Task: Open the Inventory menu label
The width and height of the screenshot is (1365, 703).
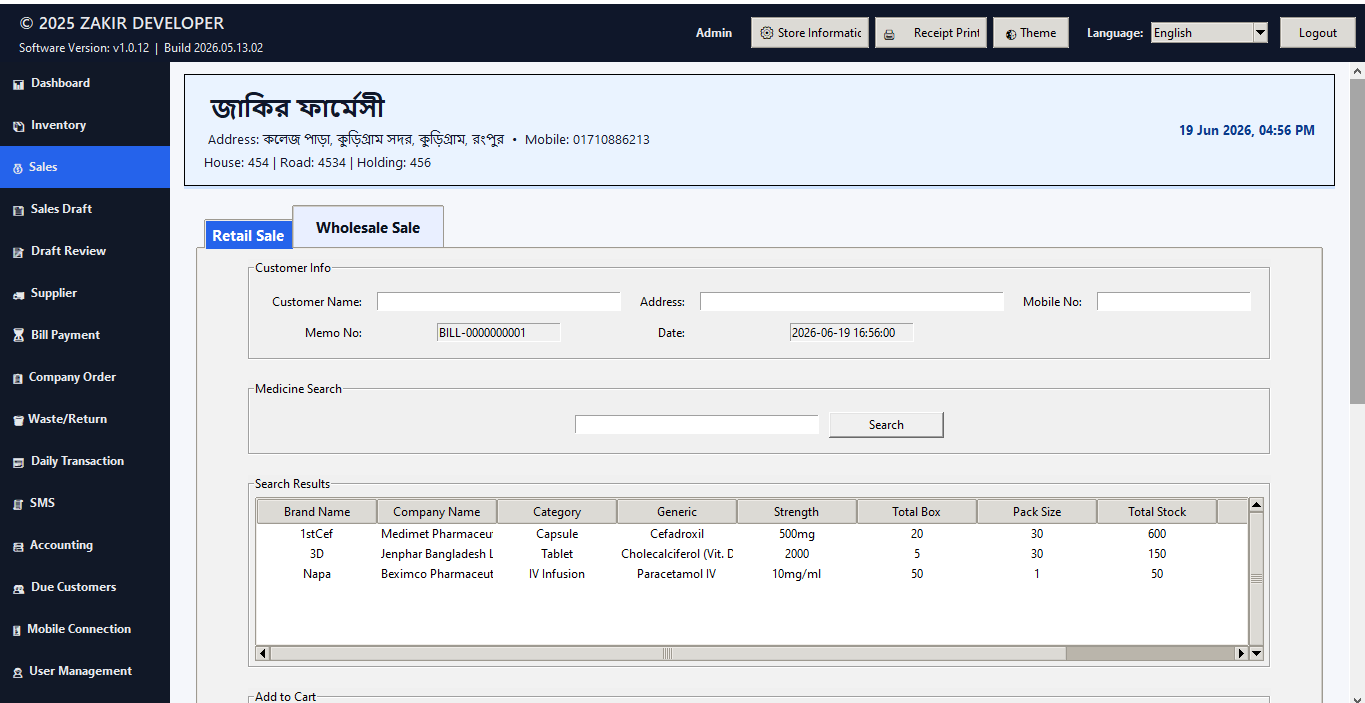Action: [58, 125]
